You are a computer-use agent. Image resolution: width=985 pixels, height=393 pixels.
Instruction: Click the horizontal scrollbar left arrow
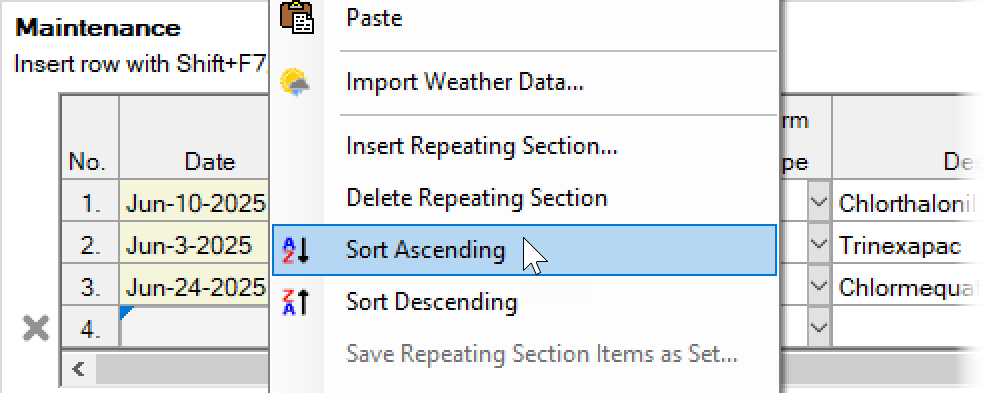click(79, 369)
